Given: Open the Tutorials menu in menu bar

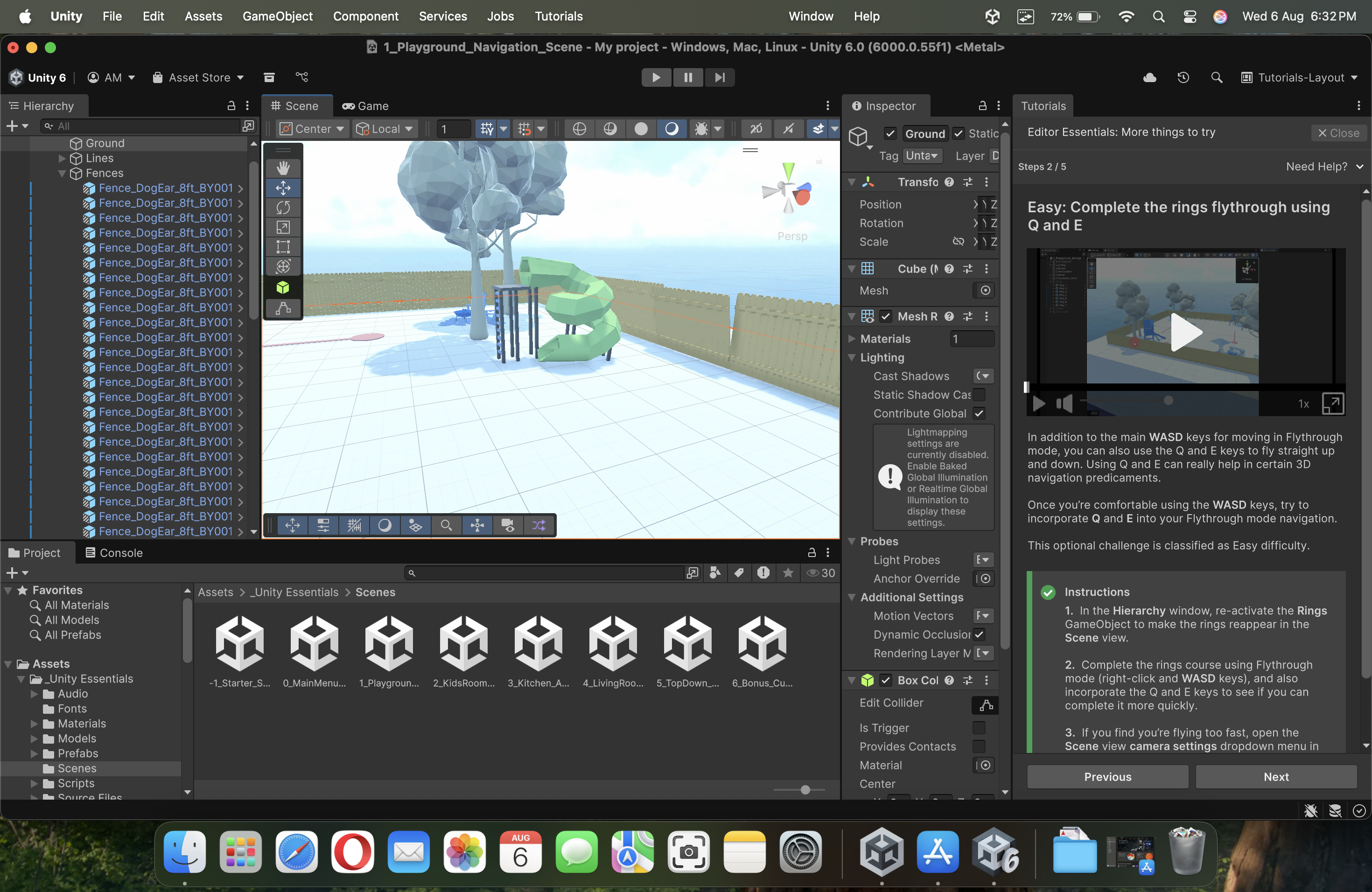Looking at the screenshot, I should coord(559,16).
